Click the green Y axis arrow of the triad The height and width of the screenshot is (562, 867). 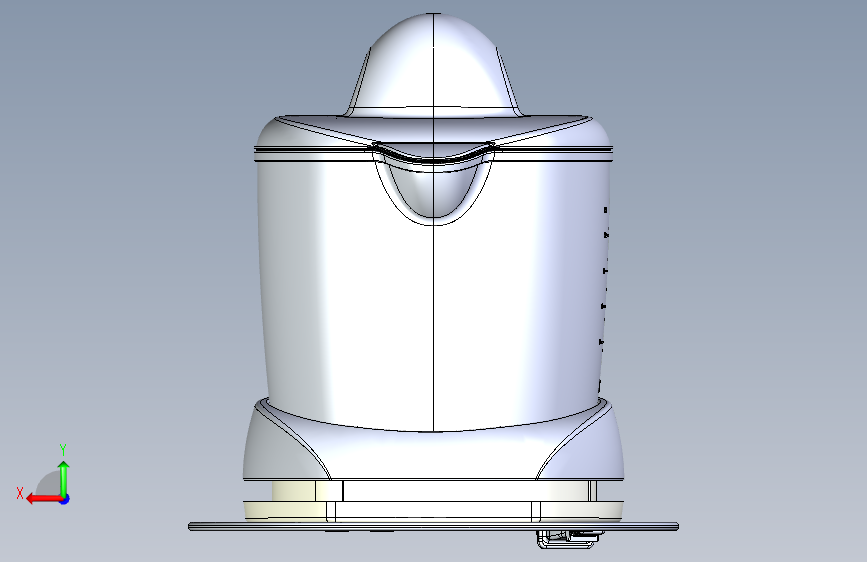point(64,478)
